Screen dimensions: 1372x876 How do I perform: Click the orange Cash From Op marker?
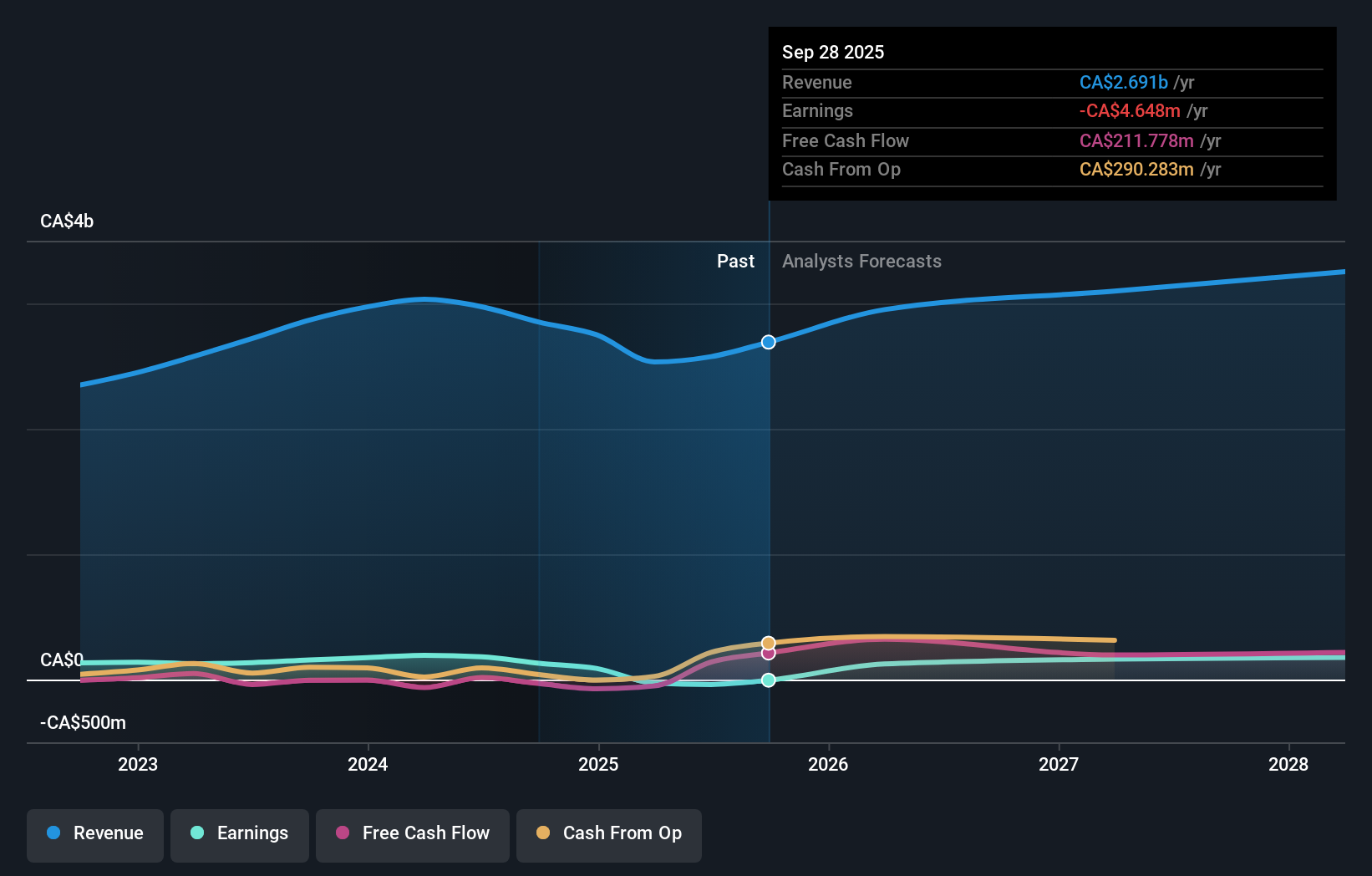click(768, 643)
